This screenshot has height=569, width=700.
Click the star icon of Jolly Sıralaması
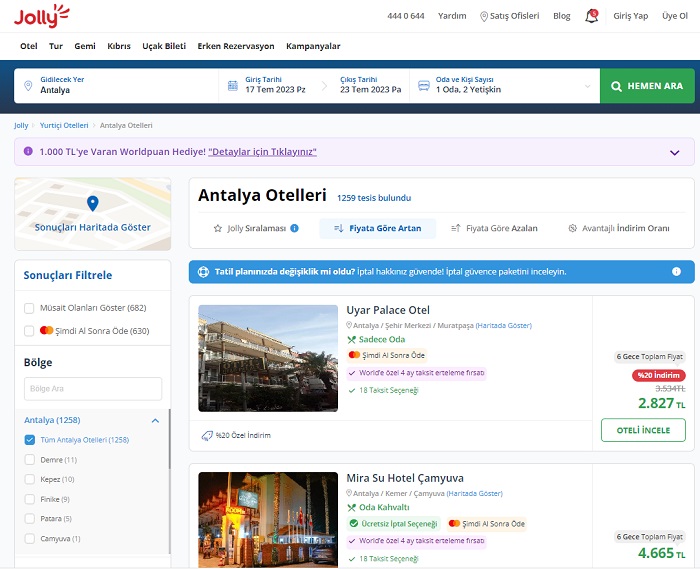point(218,228)
